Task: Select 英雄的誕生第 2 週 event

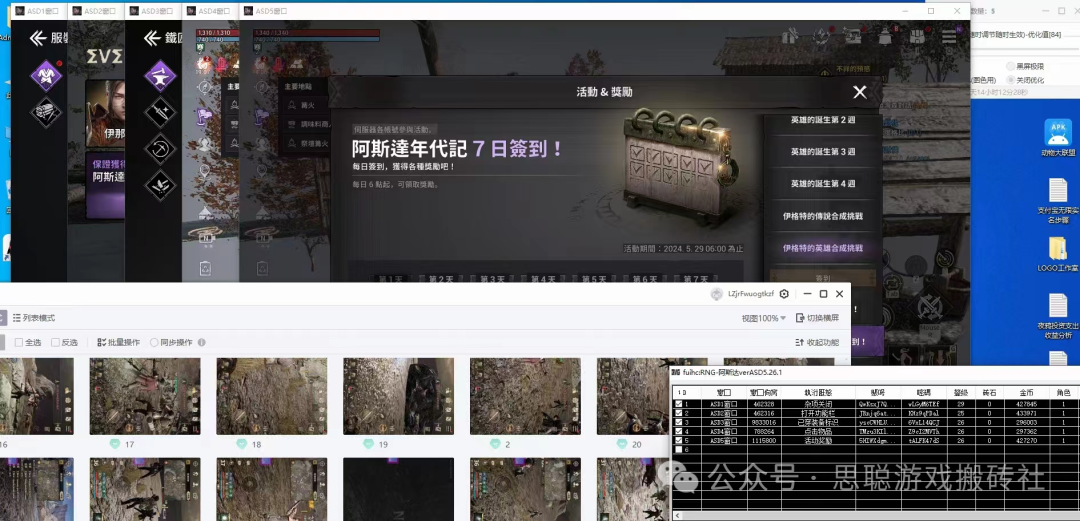Action: click(823, 120)
